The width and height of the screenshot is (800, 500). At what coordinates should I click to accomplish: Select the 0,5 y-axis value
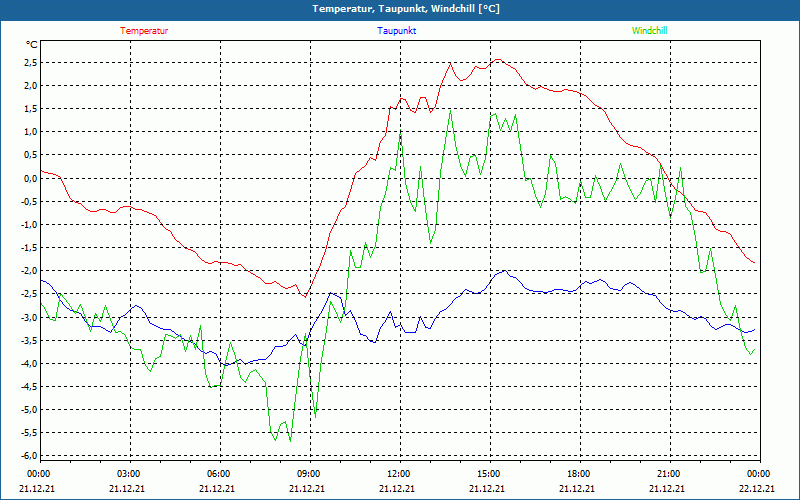pyautogui.click(x=30, y=155)
